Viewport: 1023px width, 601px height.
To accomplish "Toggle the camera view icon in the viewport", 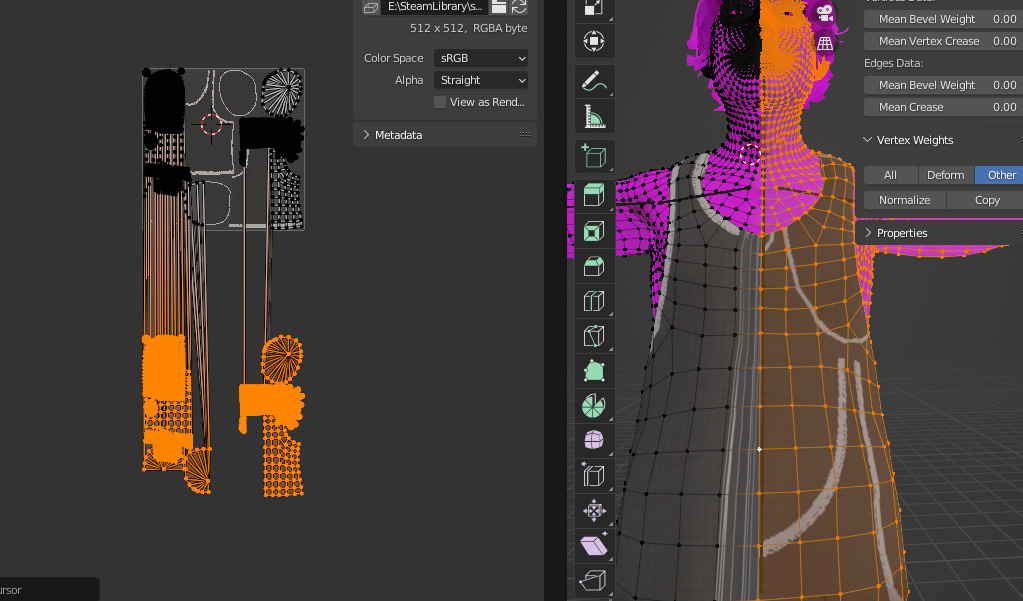I will [825, 13].
